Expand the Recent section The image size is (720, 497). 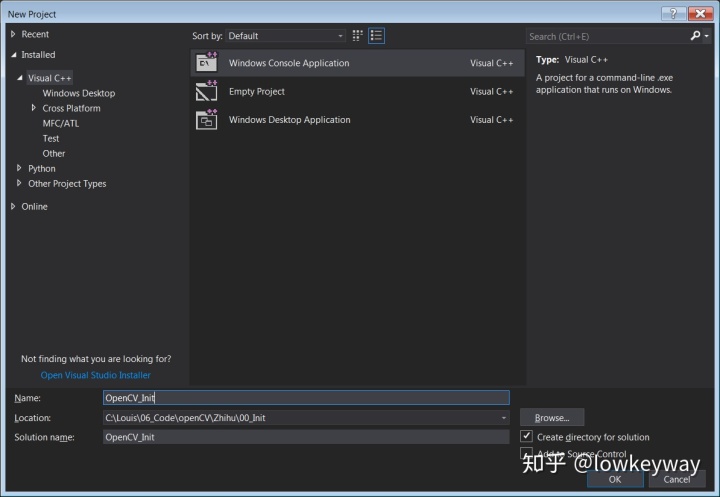tap(13, 34)
